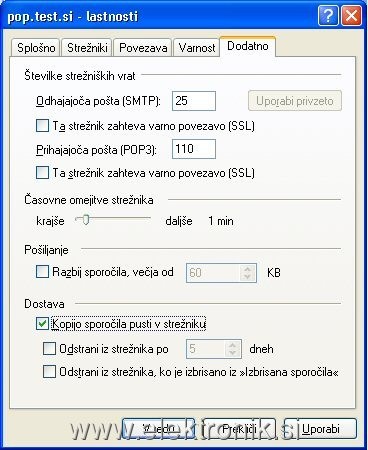Click the POP3 port number field
Screen dimensions: 368x450
point(194,149)
